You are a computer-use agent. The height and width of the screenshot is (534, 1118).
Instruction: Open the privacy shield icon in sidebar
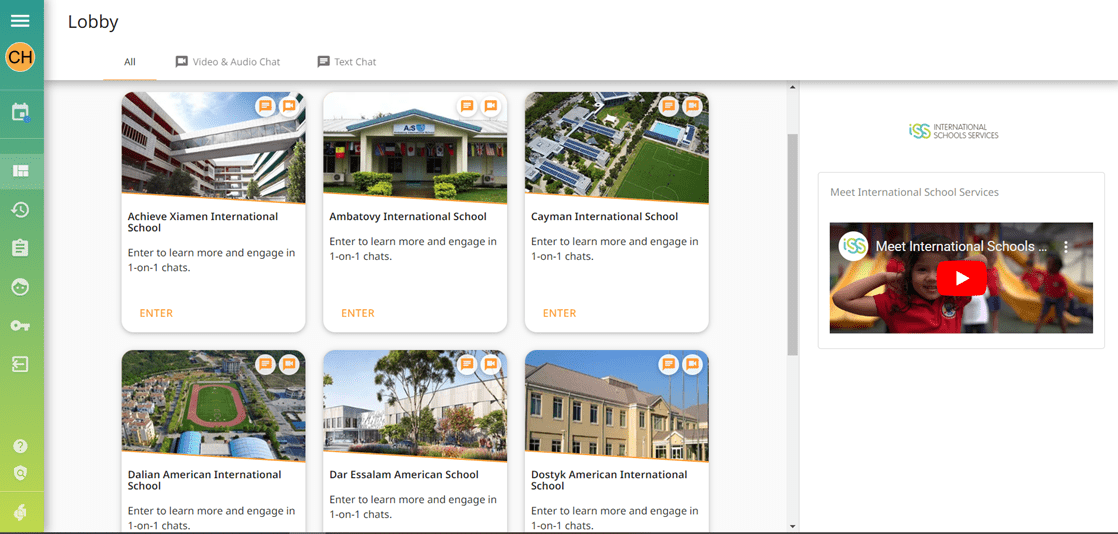pyautogui.click(x=21, y=473)
